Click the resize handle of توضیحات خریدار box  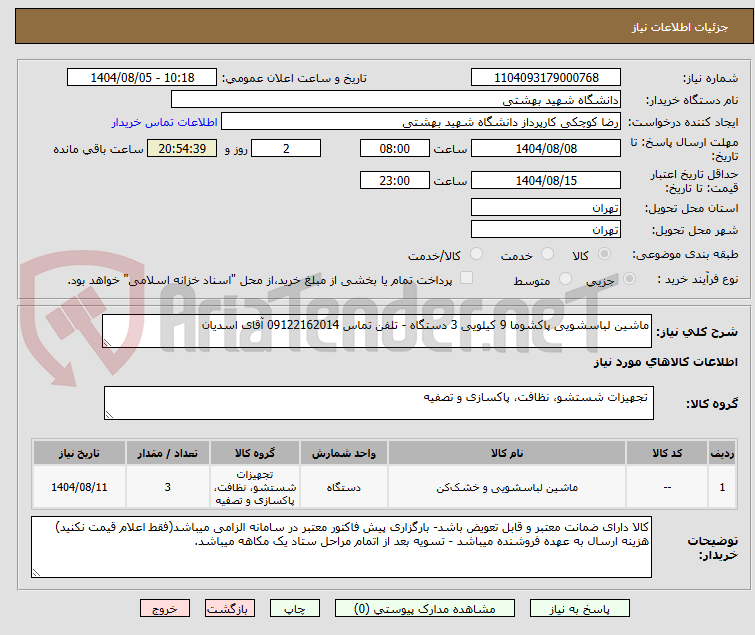point(37,572)
